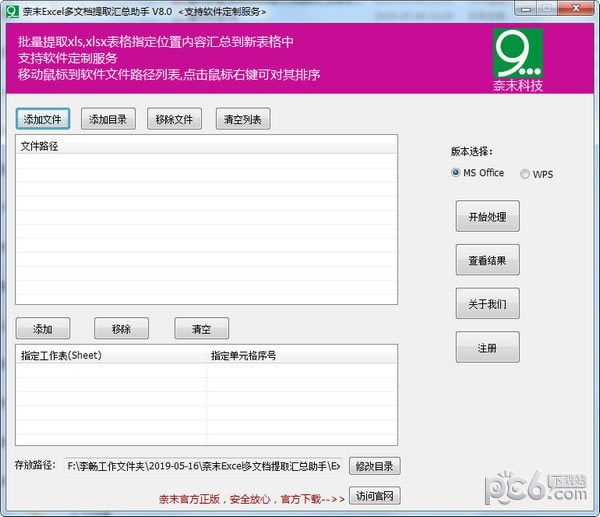Click the 添加 button above the sheet list
Image resolution: width=600 pixels, height=517 pixels.
[x=43, y=328]
